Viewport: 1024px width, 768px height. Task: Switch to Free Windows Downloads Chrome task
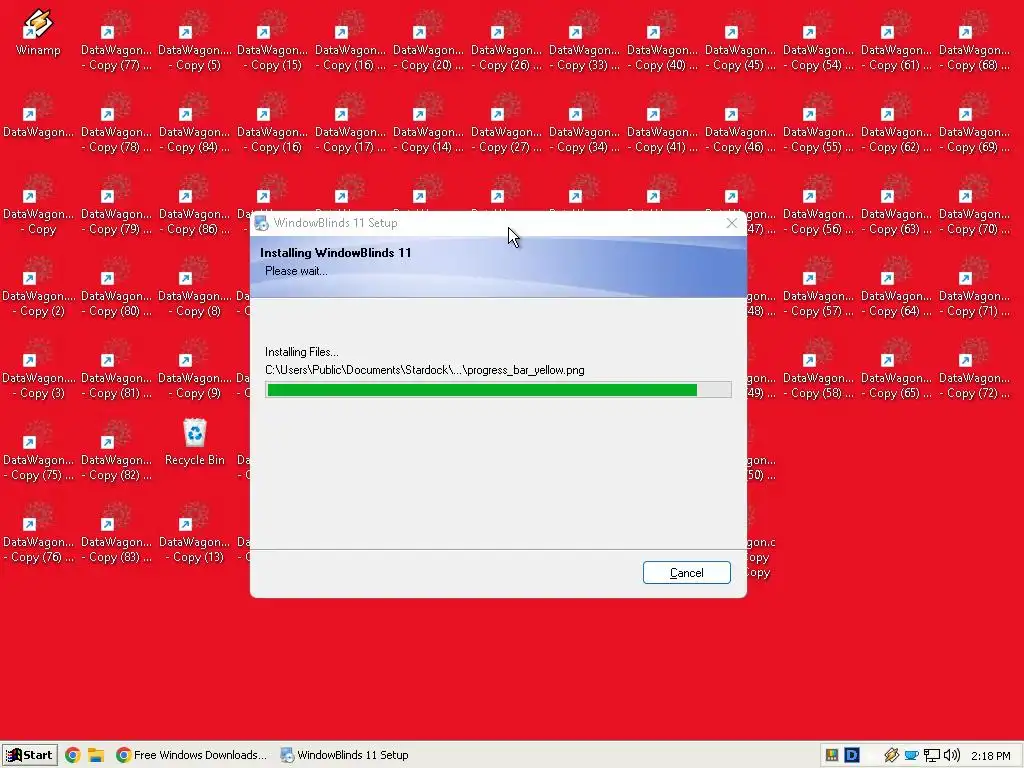[191, 755]
